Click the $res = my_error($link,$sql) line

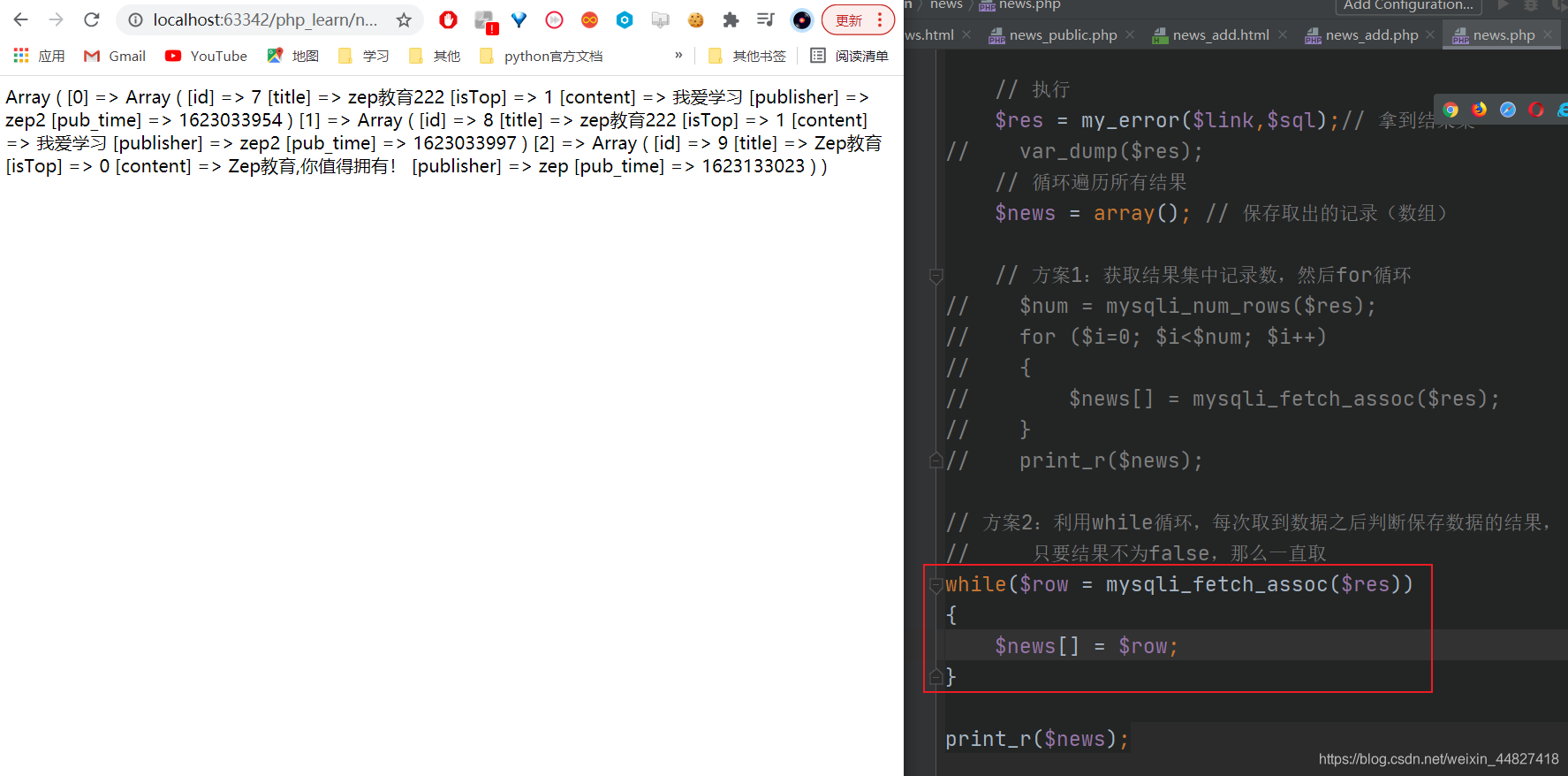click(1167, 120)
